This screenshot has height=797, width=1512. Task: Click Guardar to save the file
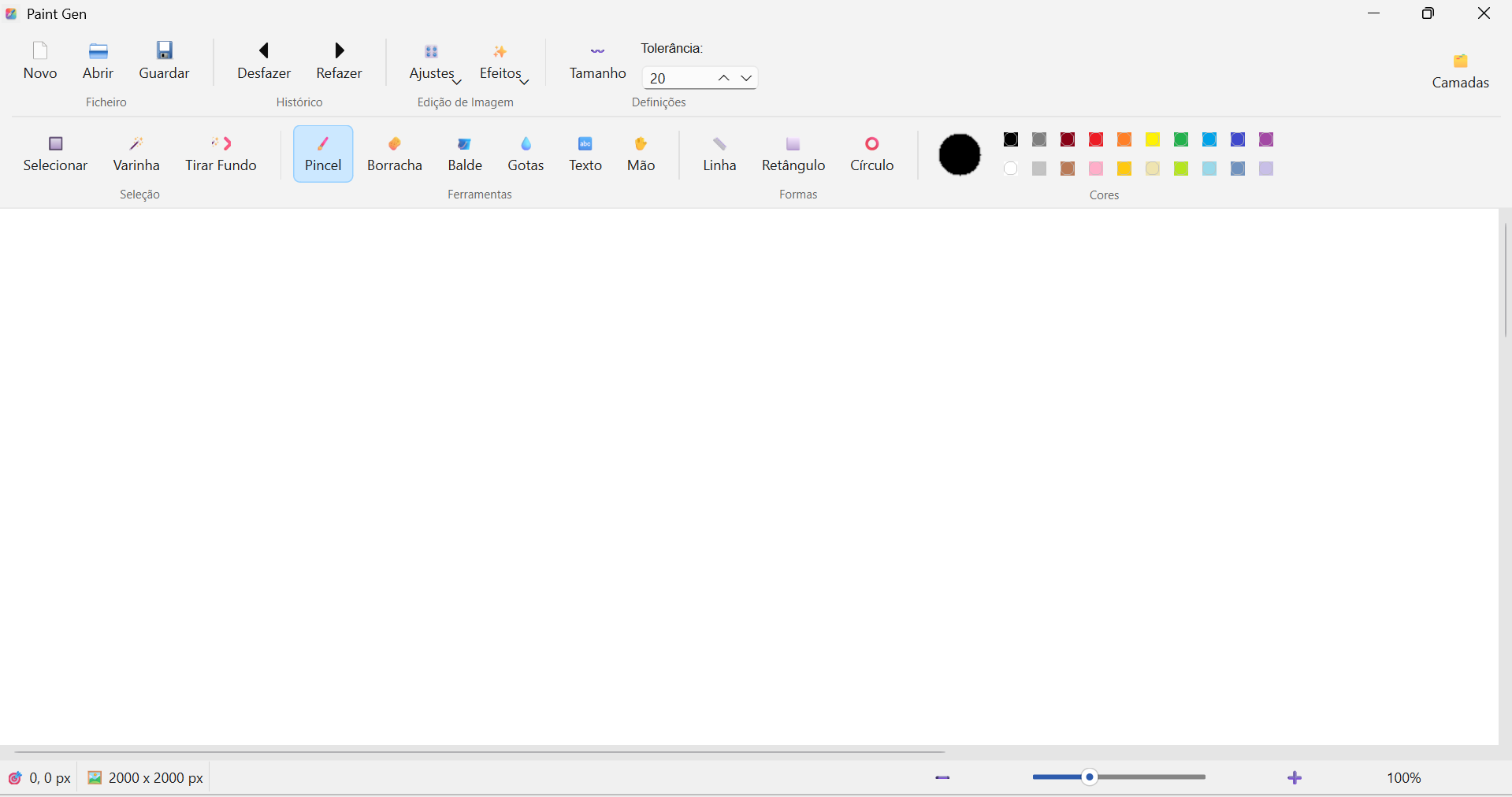click(164, 61)
